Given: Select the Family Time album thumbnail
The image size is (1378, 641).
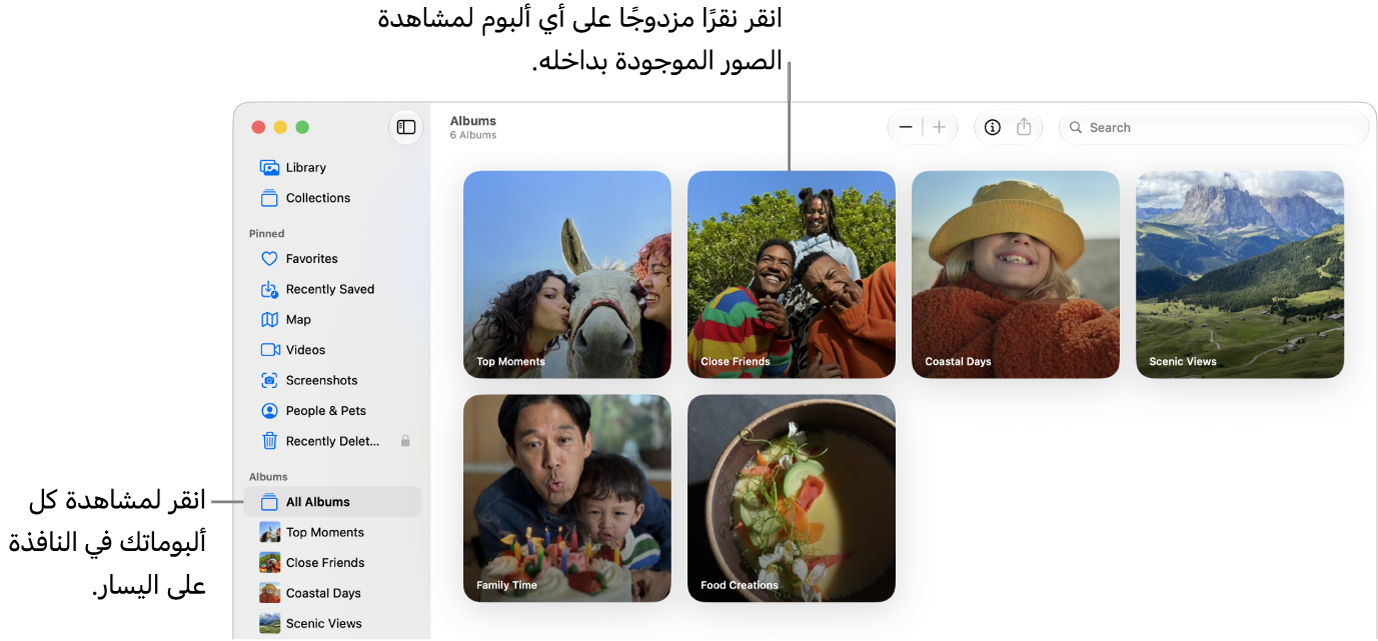Looking at the screenshot, I should [567, 498].
